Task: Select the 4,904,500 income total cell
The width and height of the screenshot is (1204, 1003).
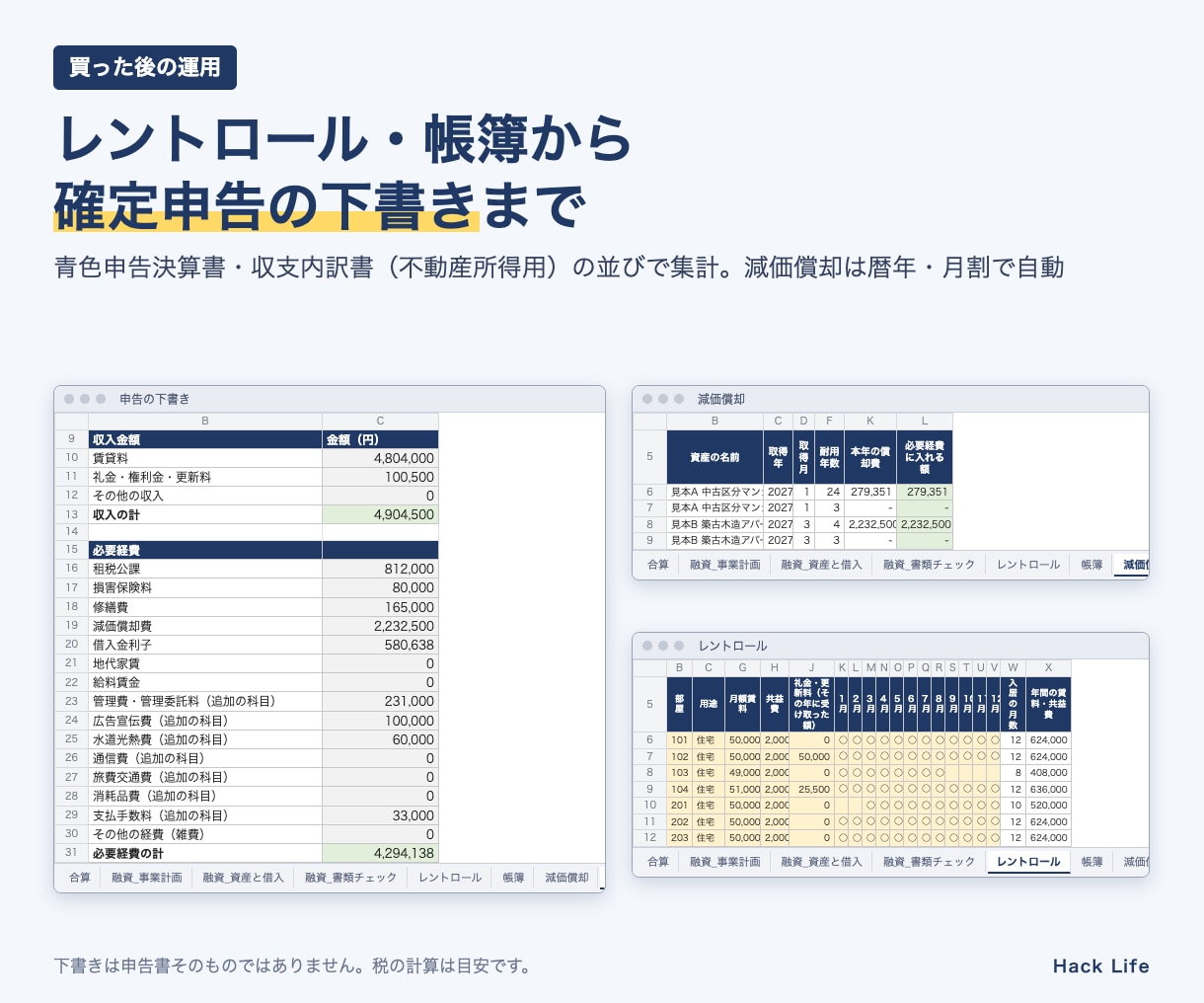Action: [x=380, y=514]
